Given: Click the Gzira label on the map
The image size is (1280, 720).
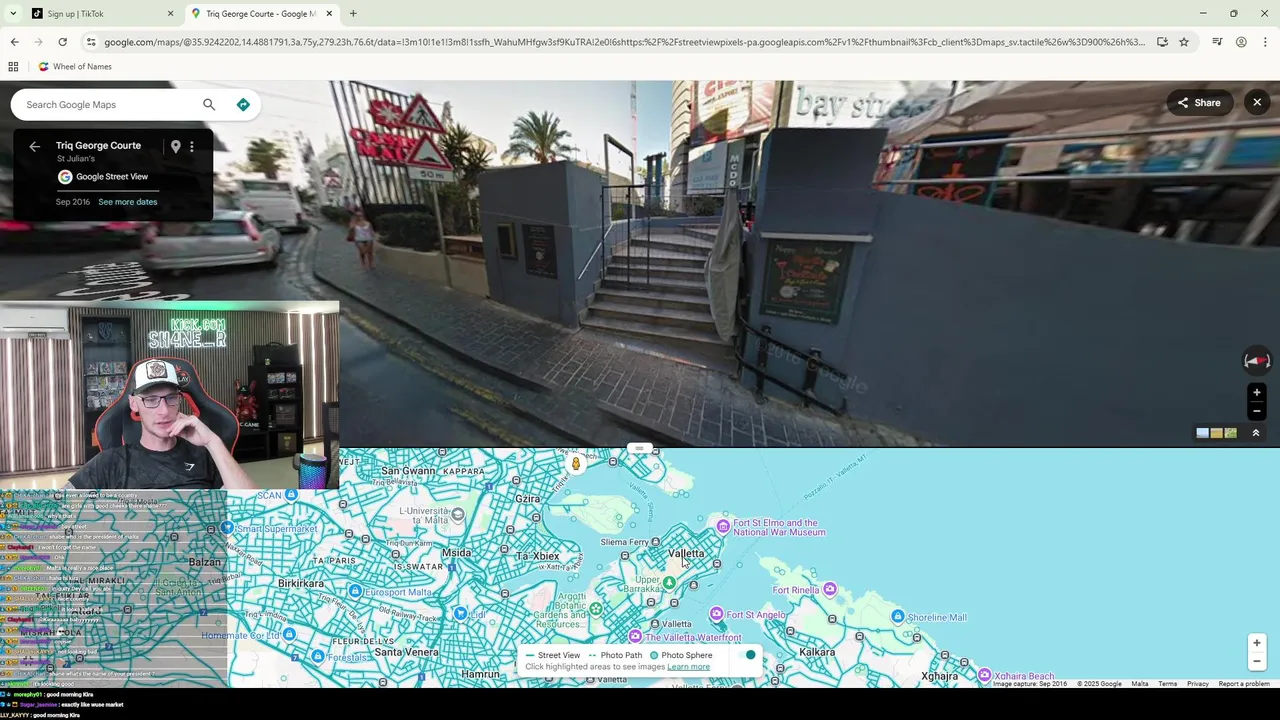Looking at the screenshot, I should click(x=527, y=498).
